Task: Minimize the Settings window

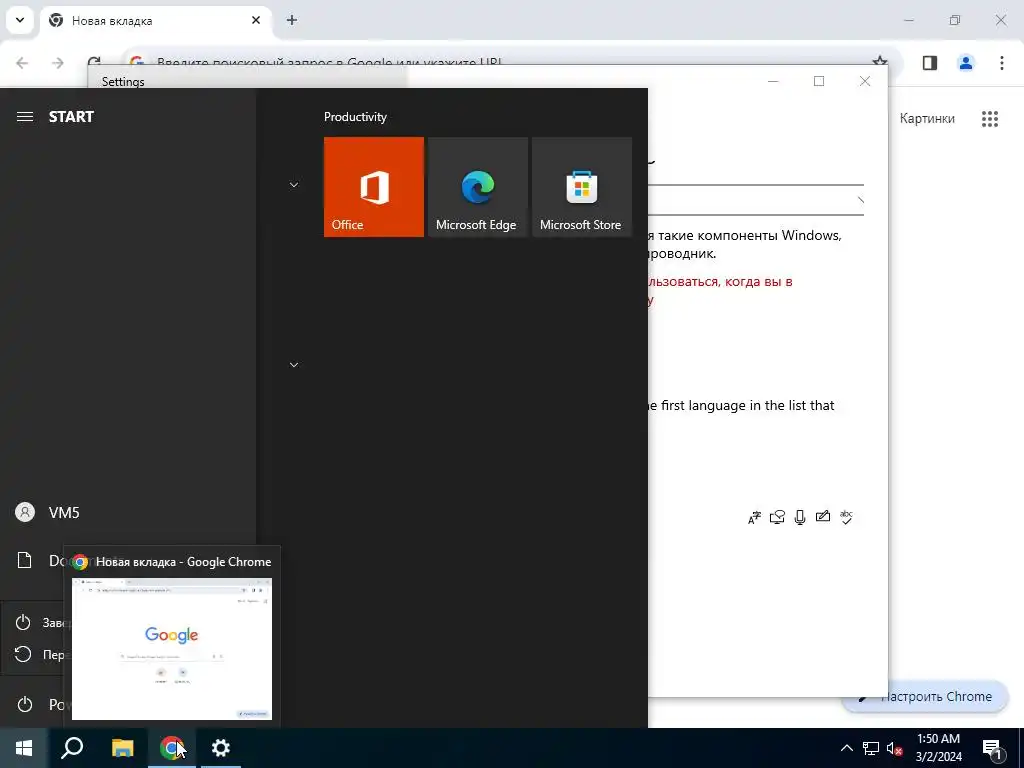Action: click(x=773, y=81)
